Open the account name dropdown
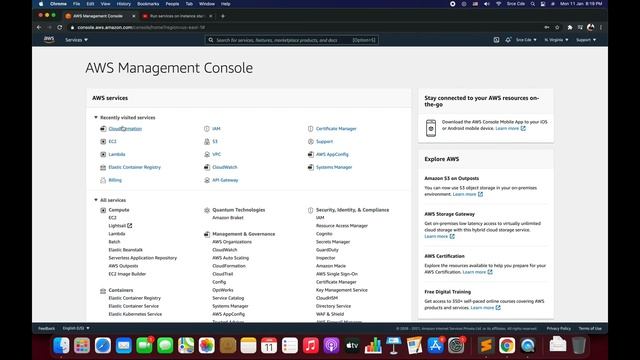This screenshot has height=360, width=640. [x=526, y=40]
